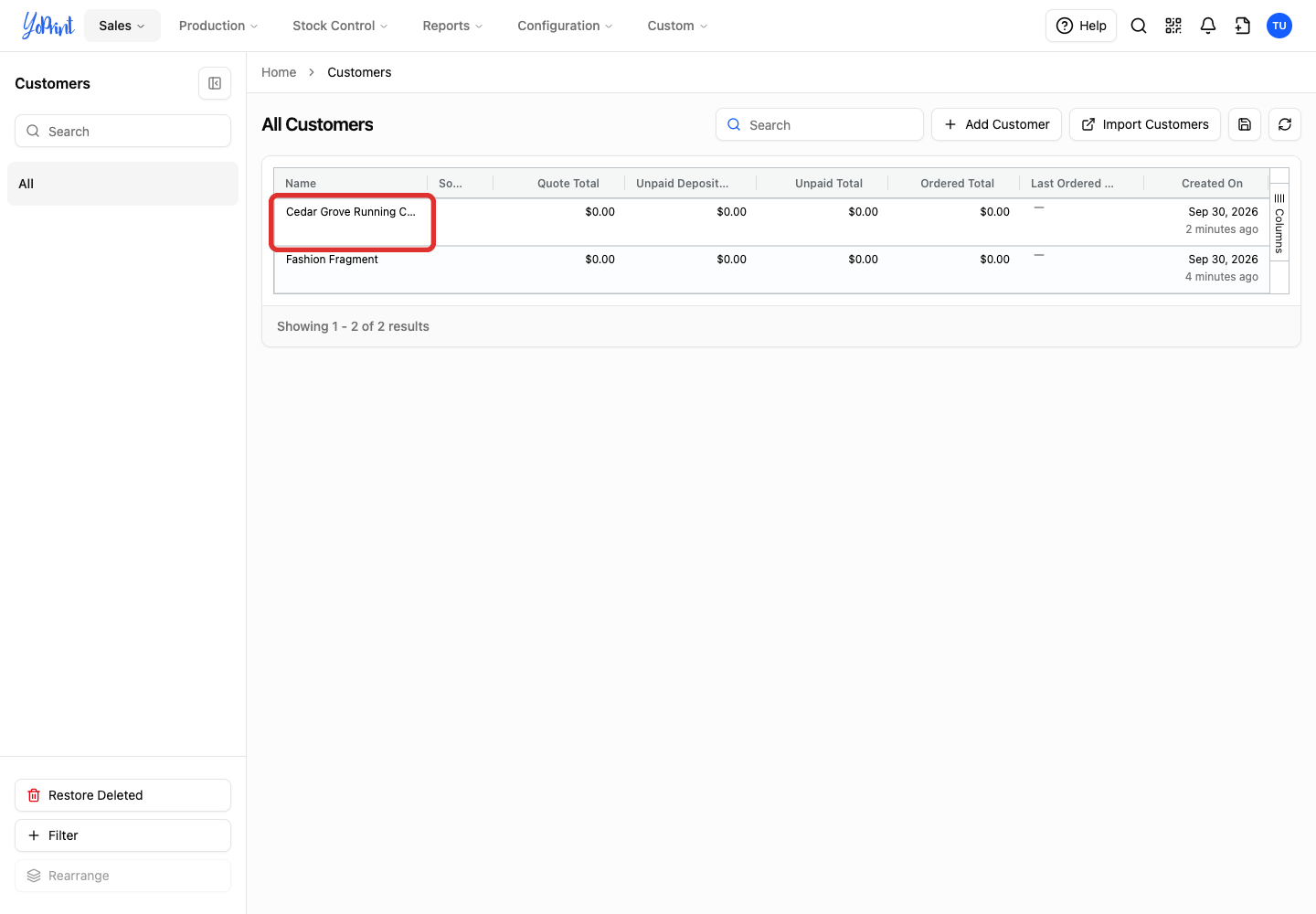Focus the All Customers search field
Image resolution: width=1316 pixels, height=914 pixels.
point(820,124)
